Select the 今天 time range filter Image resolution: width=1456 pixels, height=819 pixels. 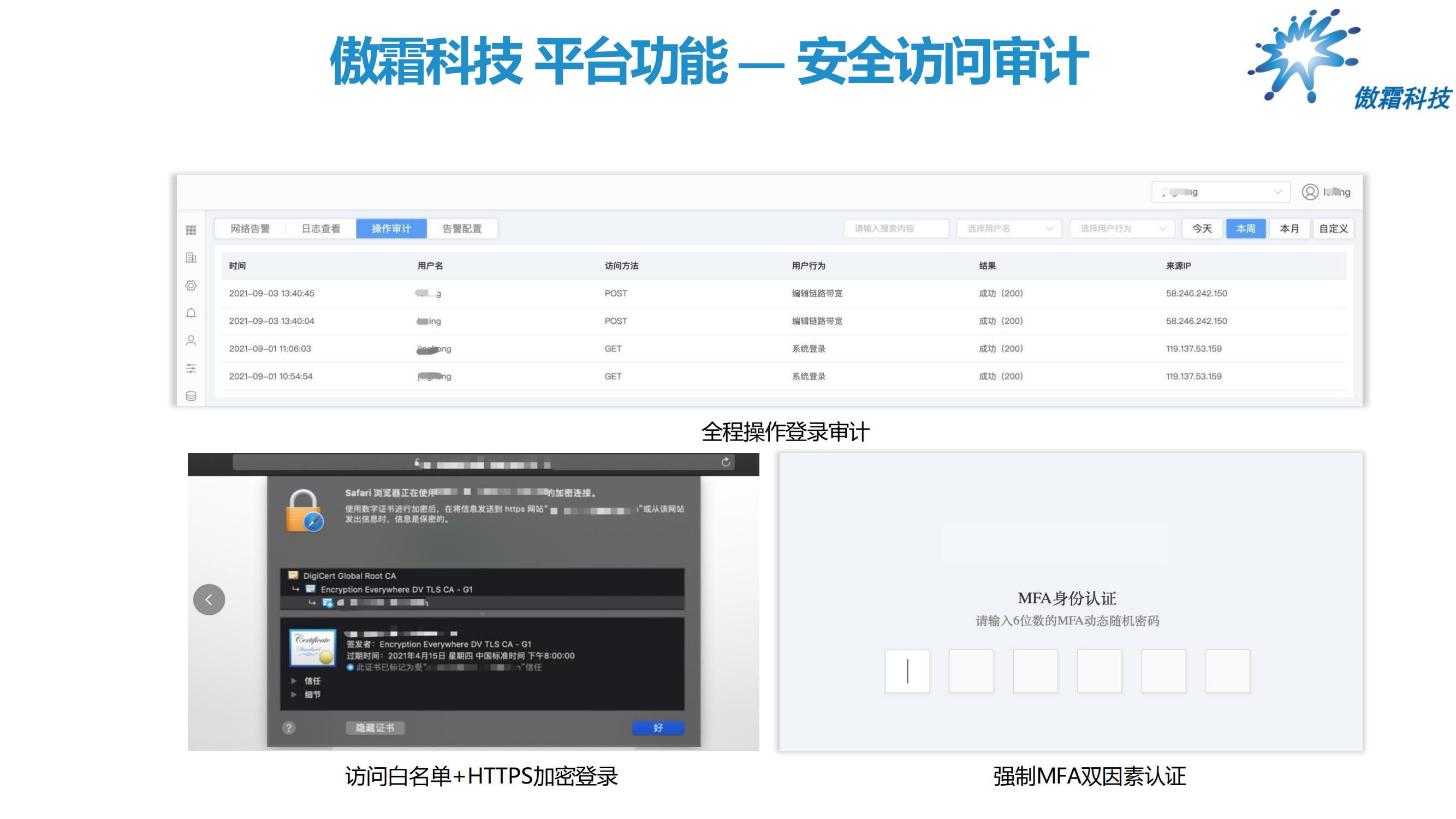1202,228
